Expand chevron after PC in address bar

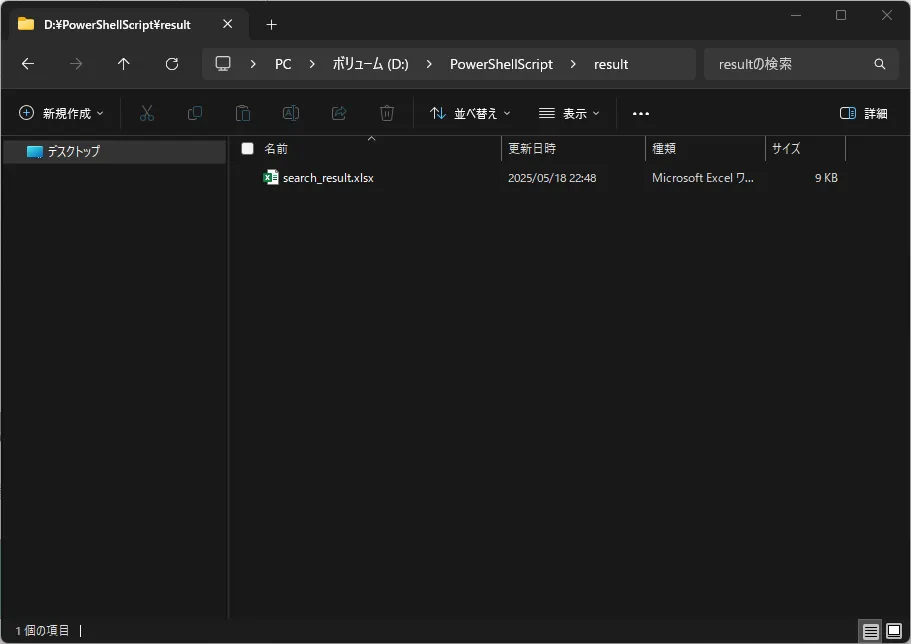click(x=312, y=64)
